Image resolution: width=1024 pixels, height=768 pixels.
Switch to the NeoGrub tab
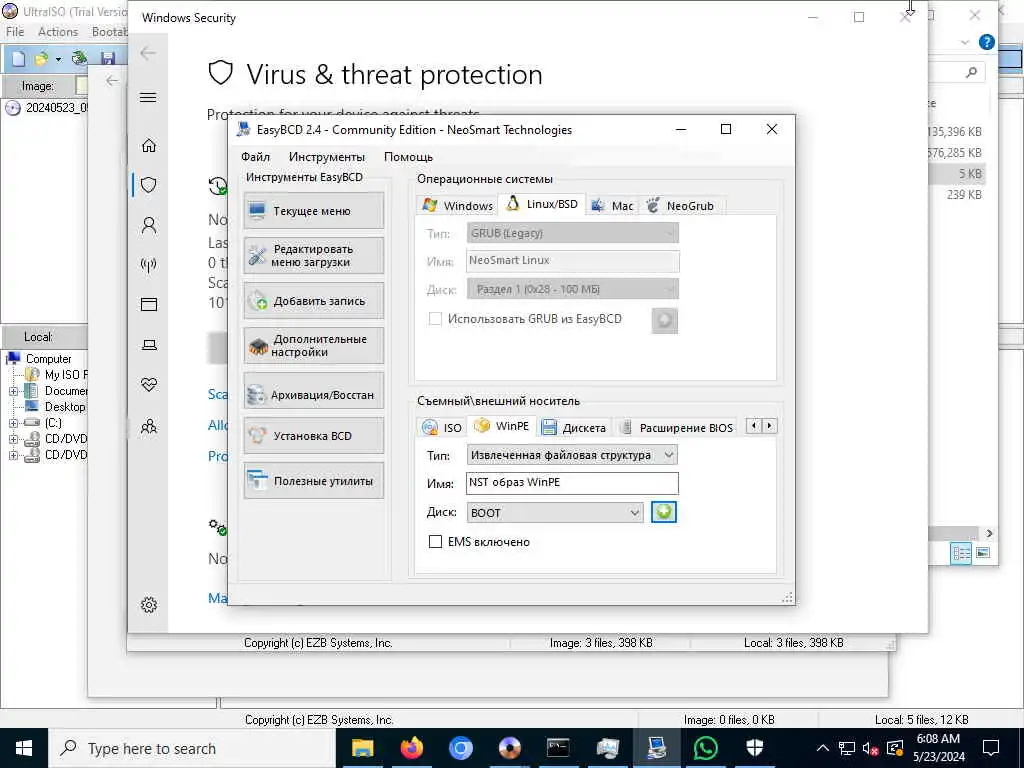680,206
